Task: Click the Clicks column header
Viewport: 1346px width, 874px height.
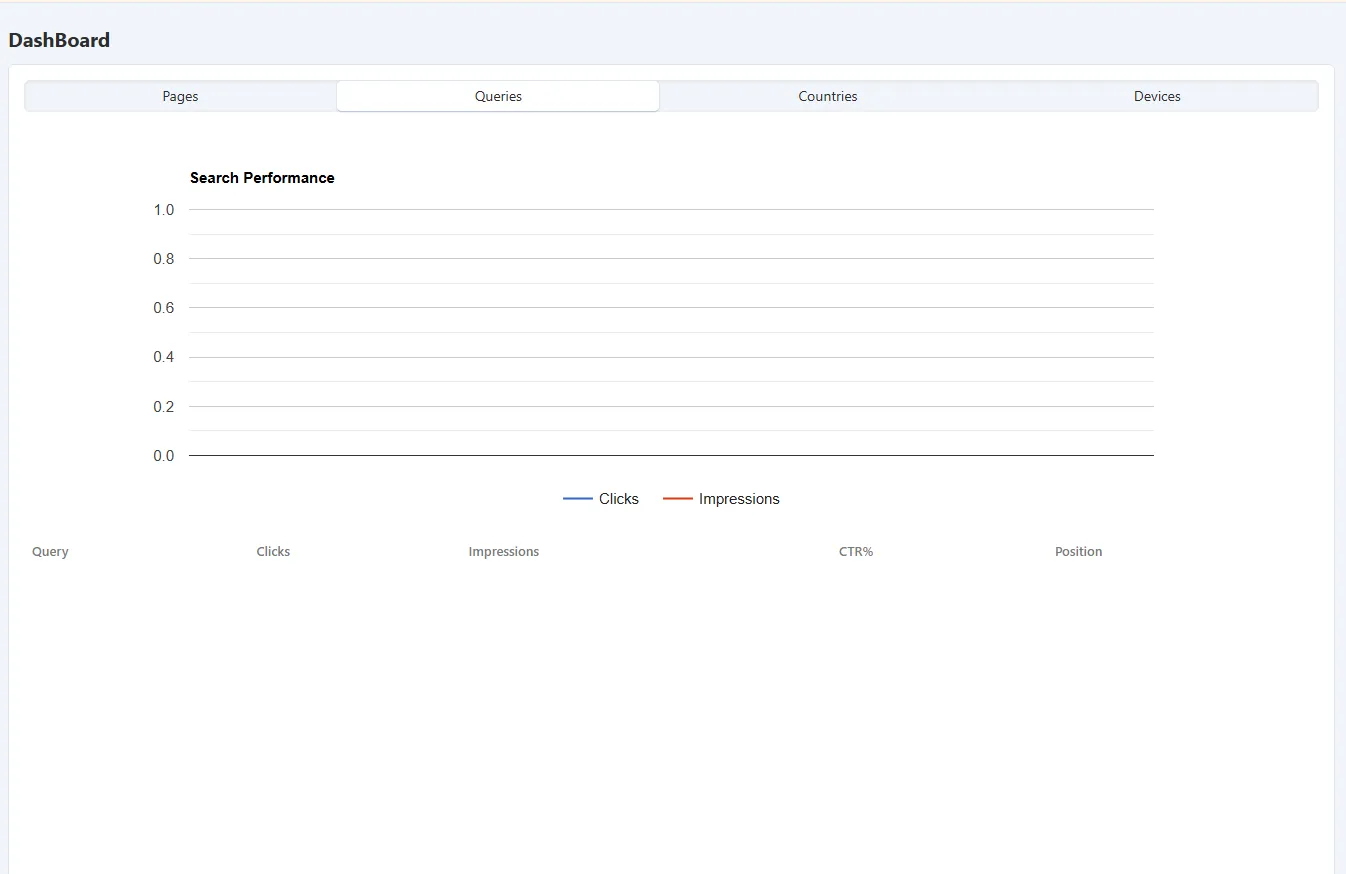Action: (x=273, y=552)
